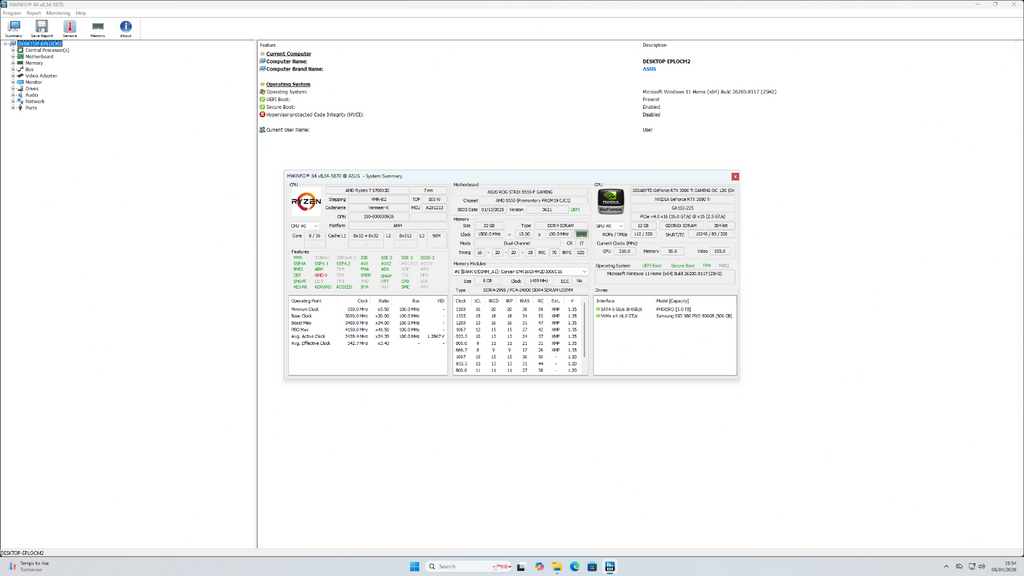The width and height of the screenshot is (1024, 576).
Task: Click the Dual-Channel mode field
Action: point(517,243)
